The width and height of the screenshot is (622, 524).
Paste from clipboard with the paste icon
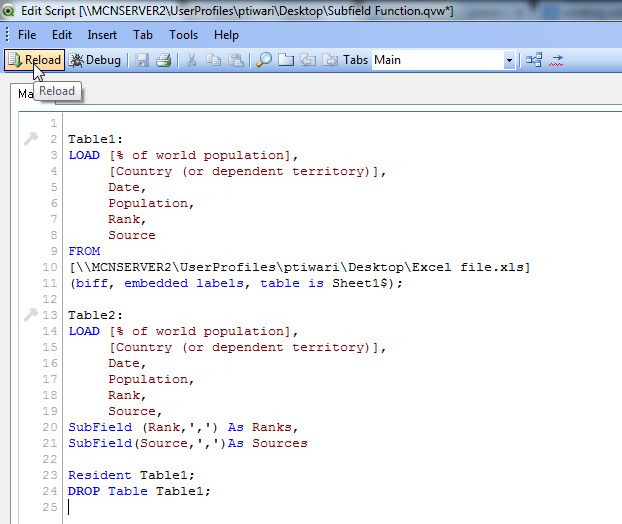[236, 60]
